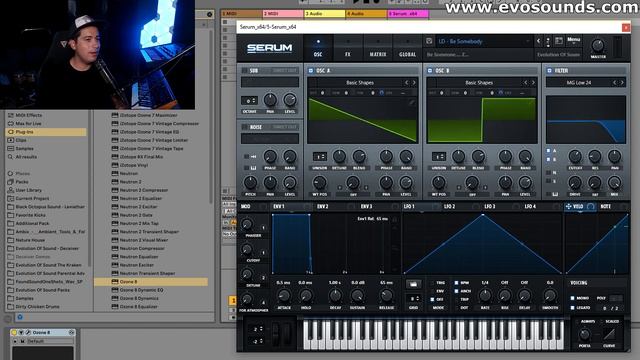Viewport: 640px width, 360px height.
Task: Select the LFO 2 tab
Action: pyautogui.click(x=449, y=207)
